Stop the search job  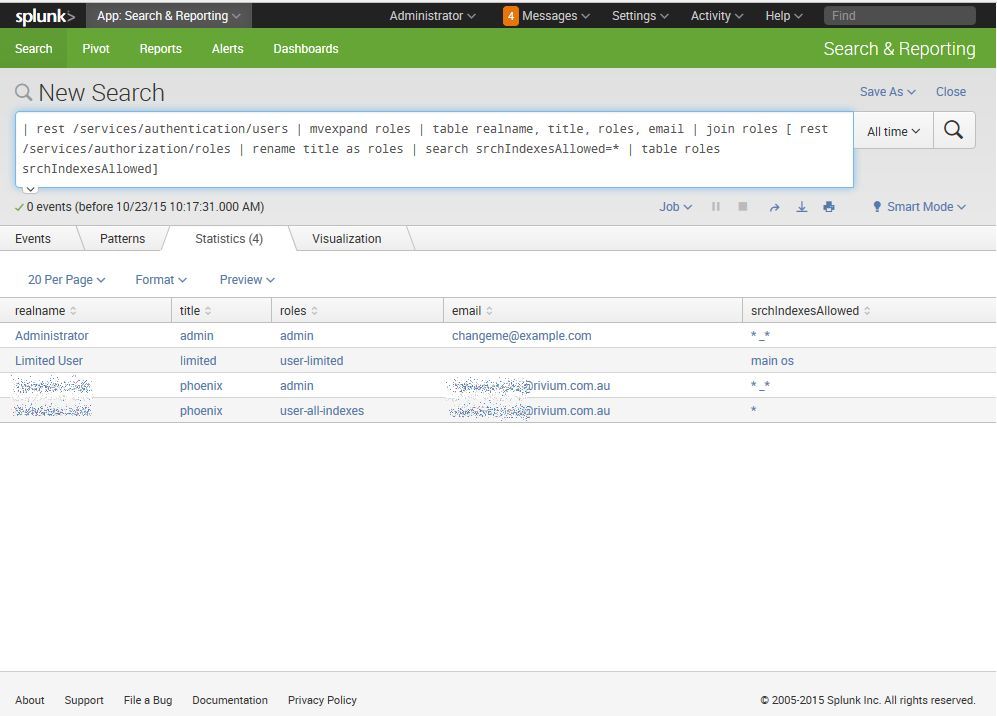743,207
